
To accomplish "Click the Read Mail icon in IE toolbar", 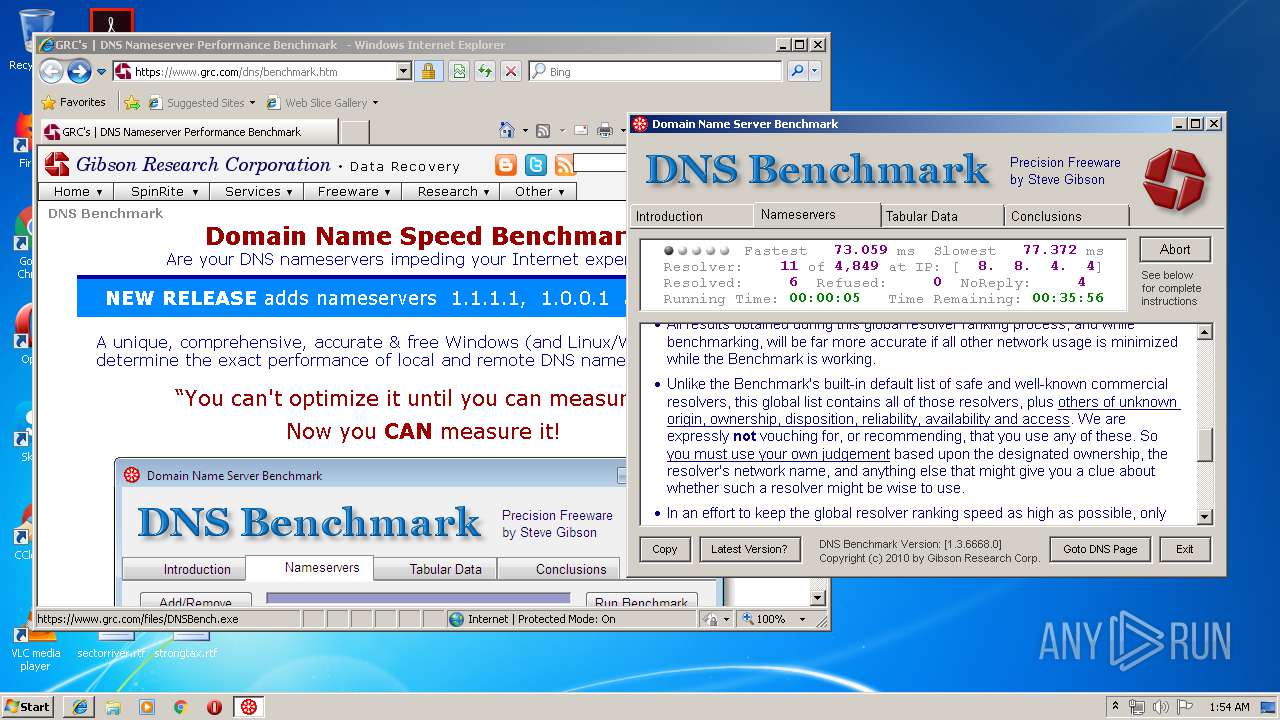I will 580,130.
